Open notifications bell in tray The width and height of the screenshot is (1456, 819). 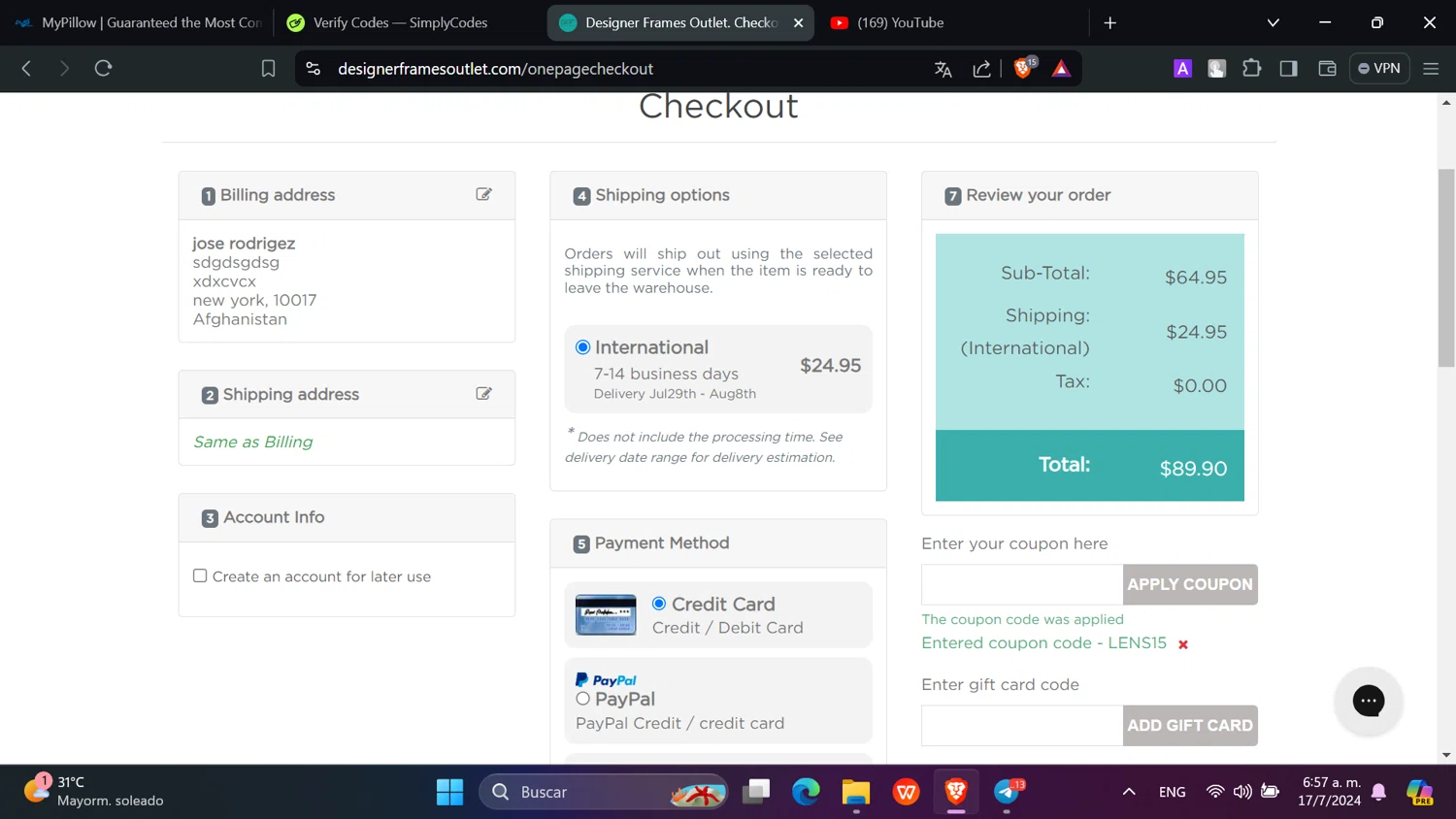pyautogui.click(x=1378, y=792)
